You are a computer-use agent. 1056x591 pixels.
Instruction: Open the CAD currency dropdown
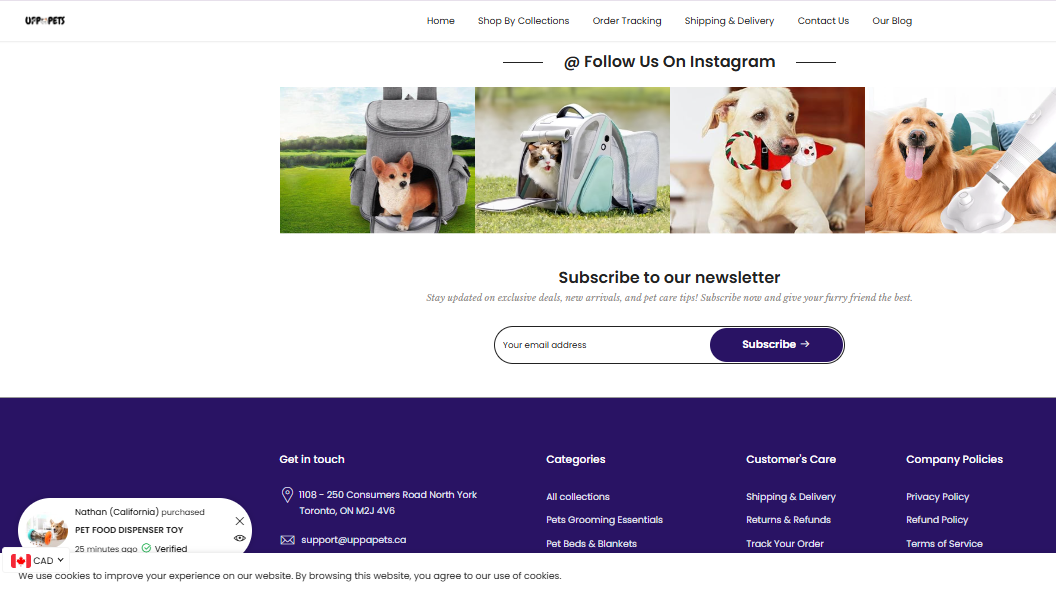click(x=37, y=561)
